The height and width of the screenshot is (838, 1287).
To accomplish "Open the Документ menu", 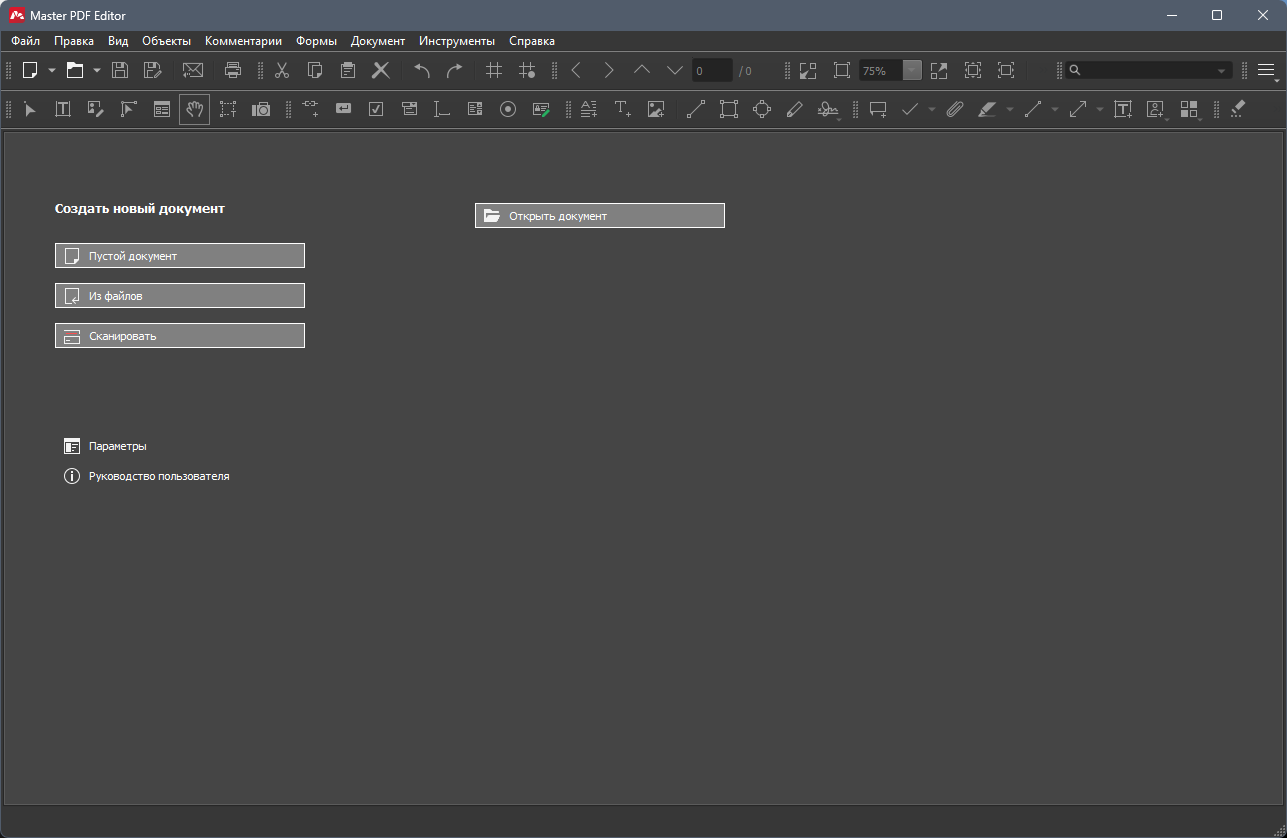I will pyautogui.click(x=377, y=41).
